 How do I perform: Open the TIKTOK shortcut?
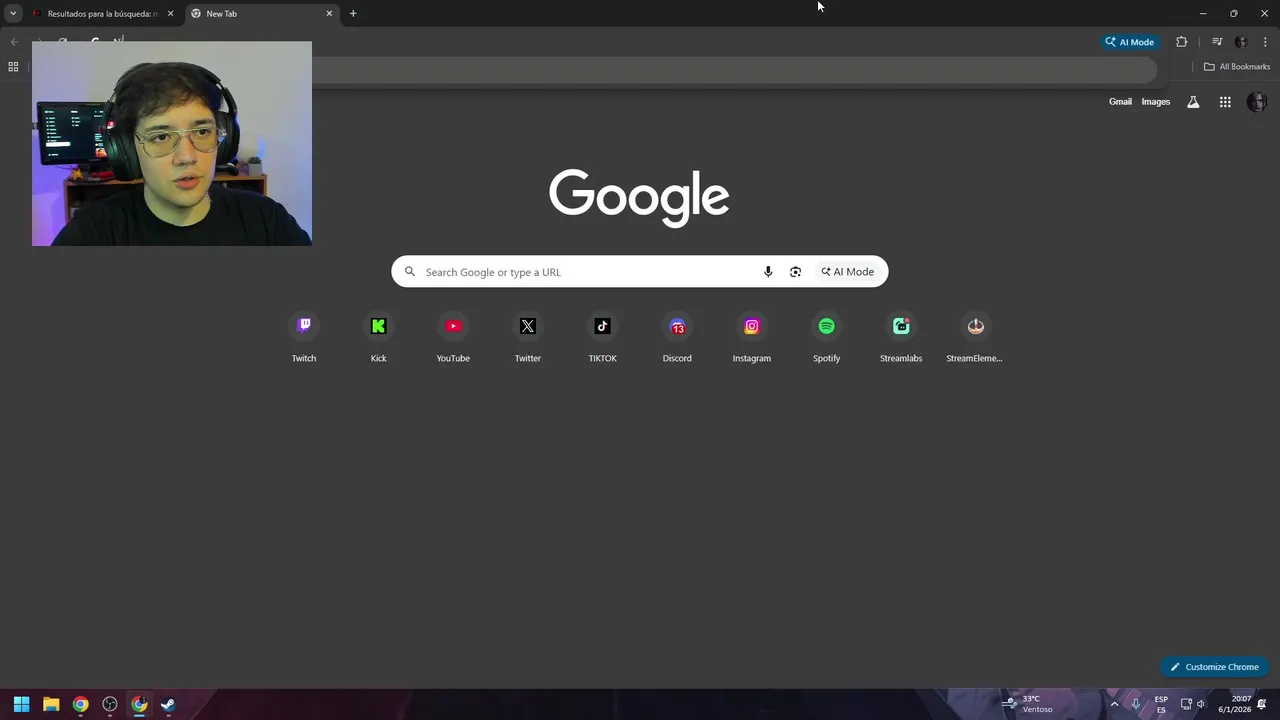(602, 338)
